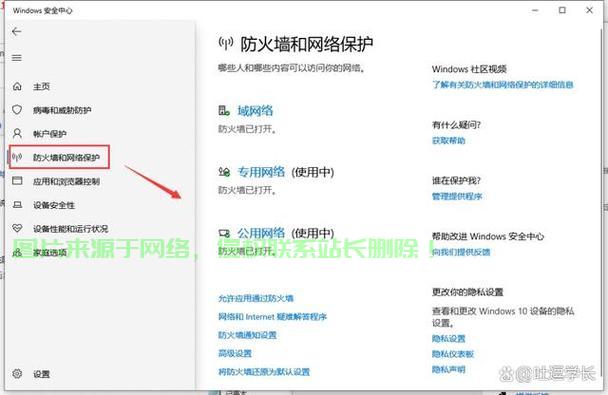Click the 公用网络 icon

[224, 233]
